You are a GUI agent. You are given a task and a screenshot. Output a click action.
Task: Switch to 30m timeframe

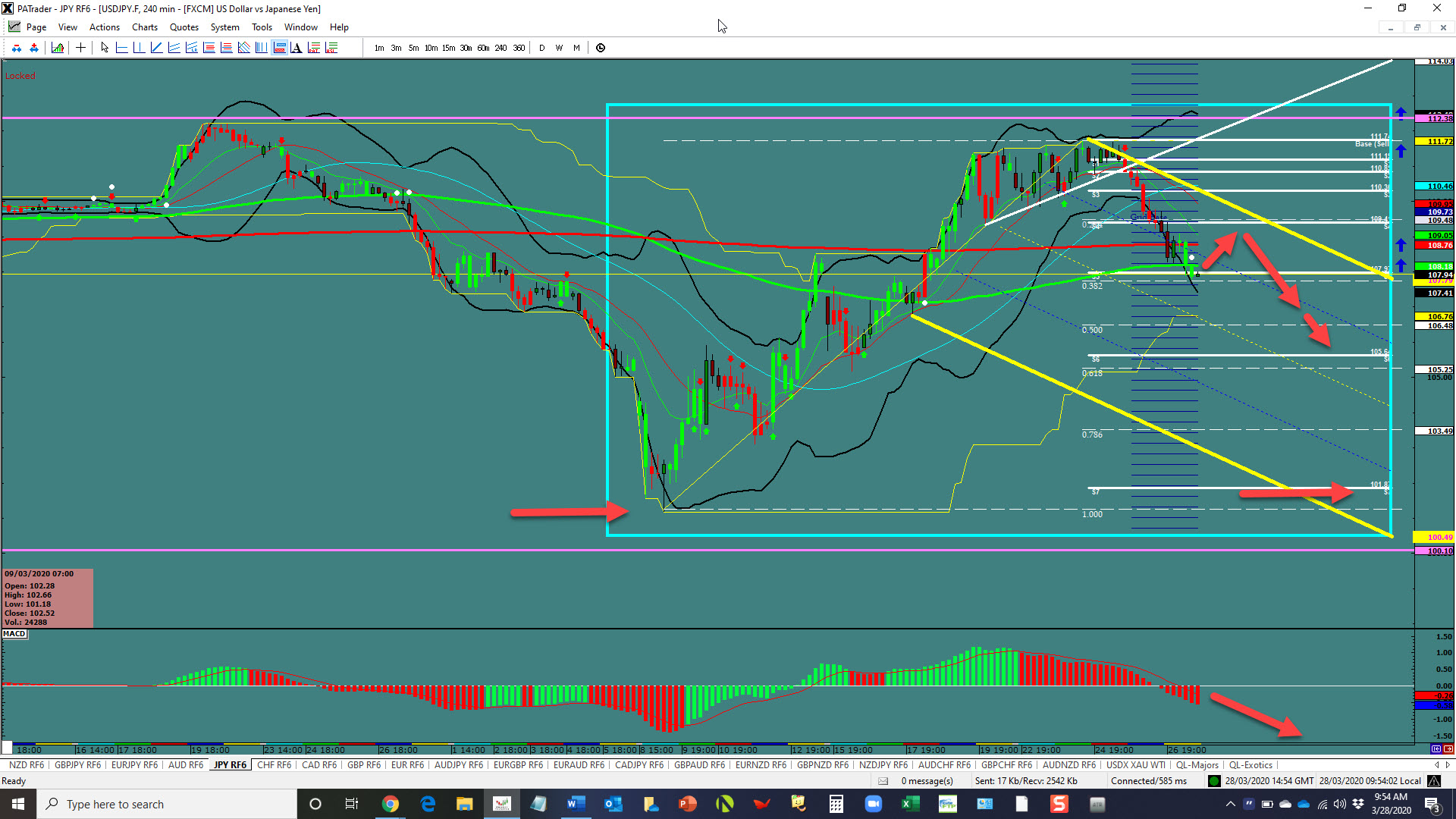click(x=466, y=48)
